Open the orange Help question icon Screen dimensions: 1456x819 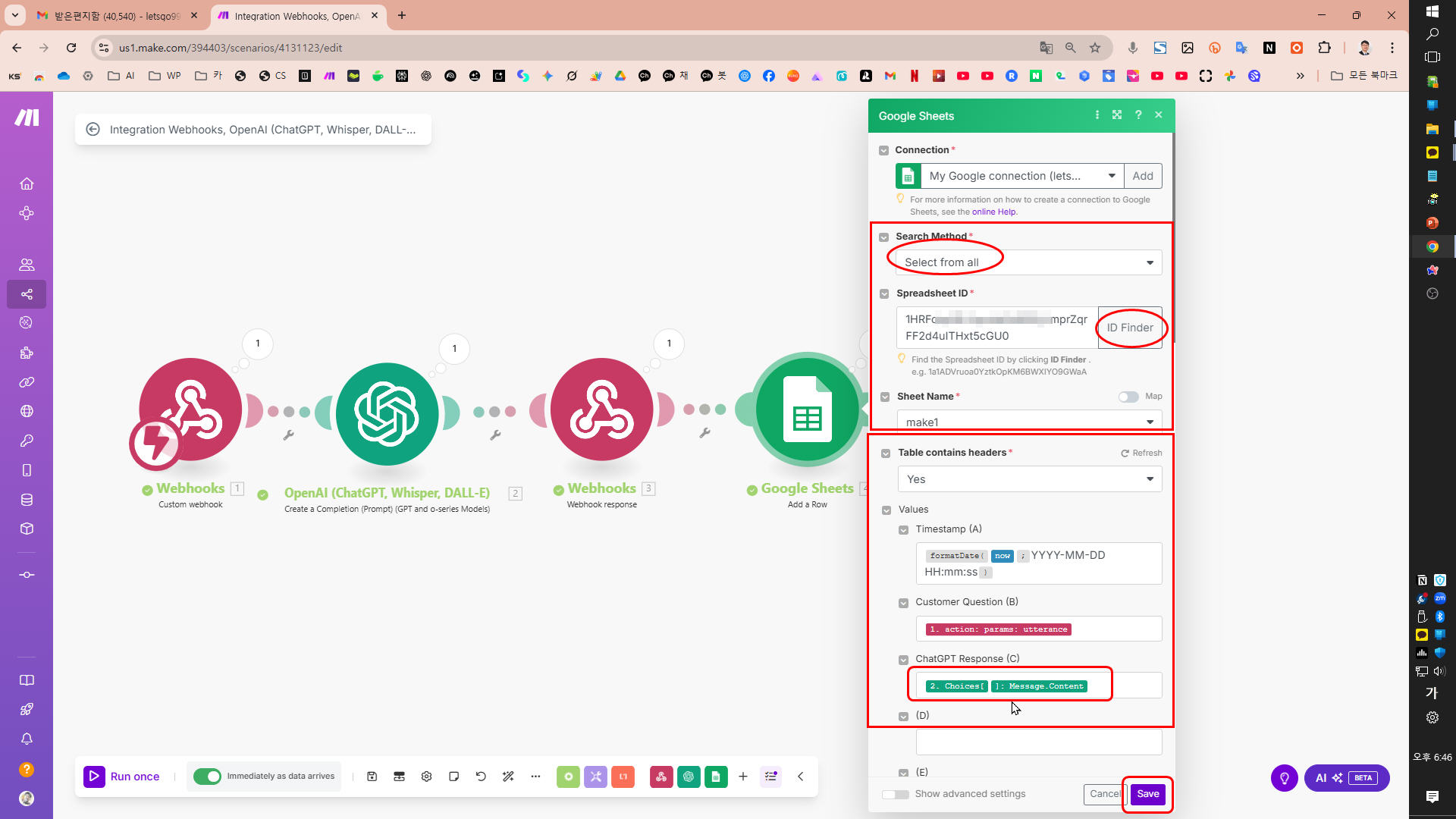click(x=27, y=769)
